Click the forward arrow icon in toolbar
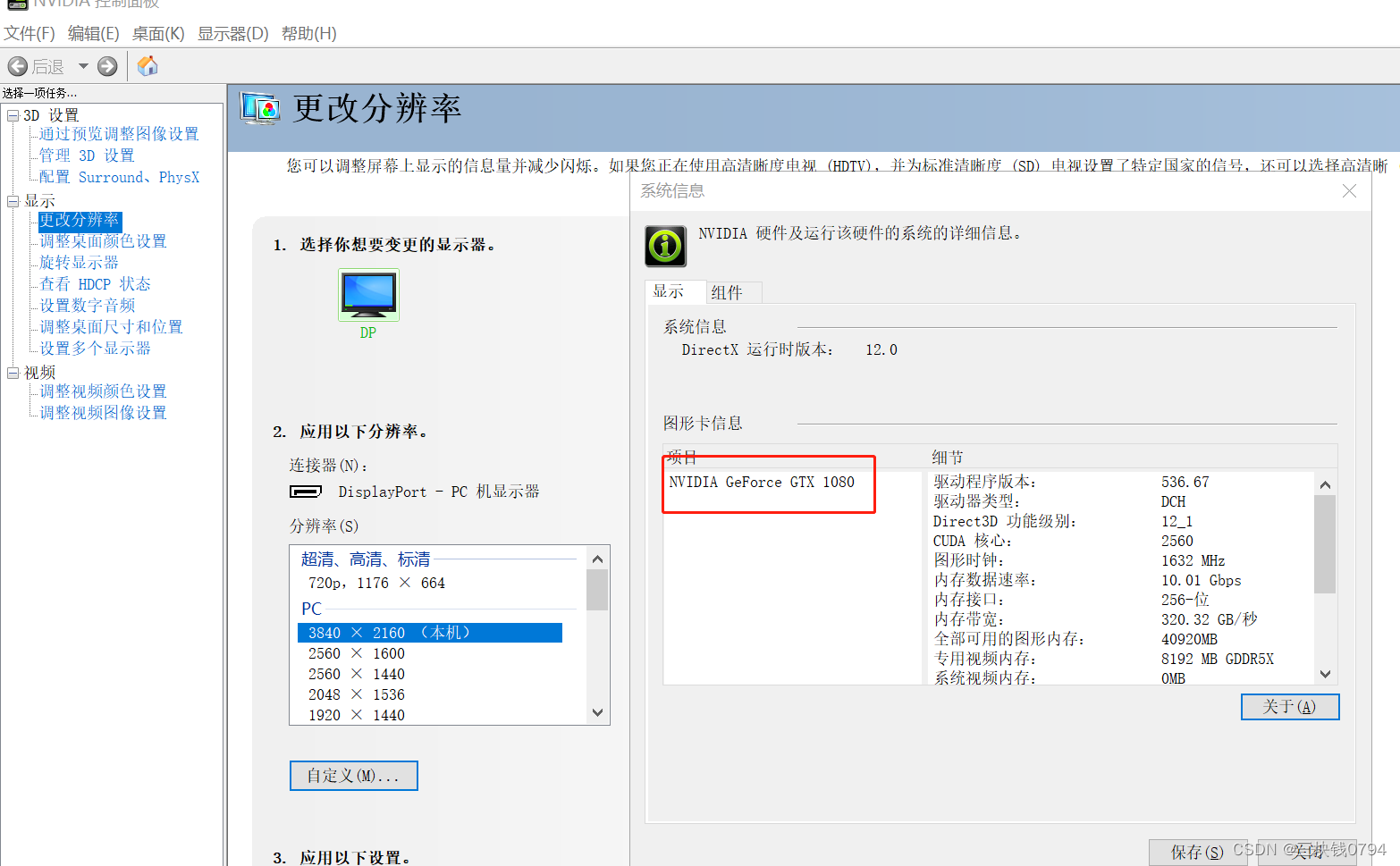This screenshot has width=1400, height=866. pyautogui.click(x=107, y=66)
